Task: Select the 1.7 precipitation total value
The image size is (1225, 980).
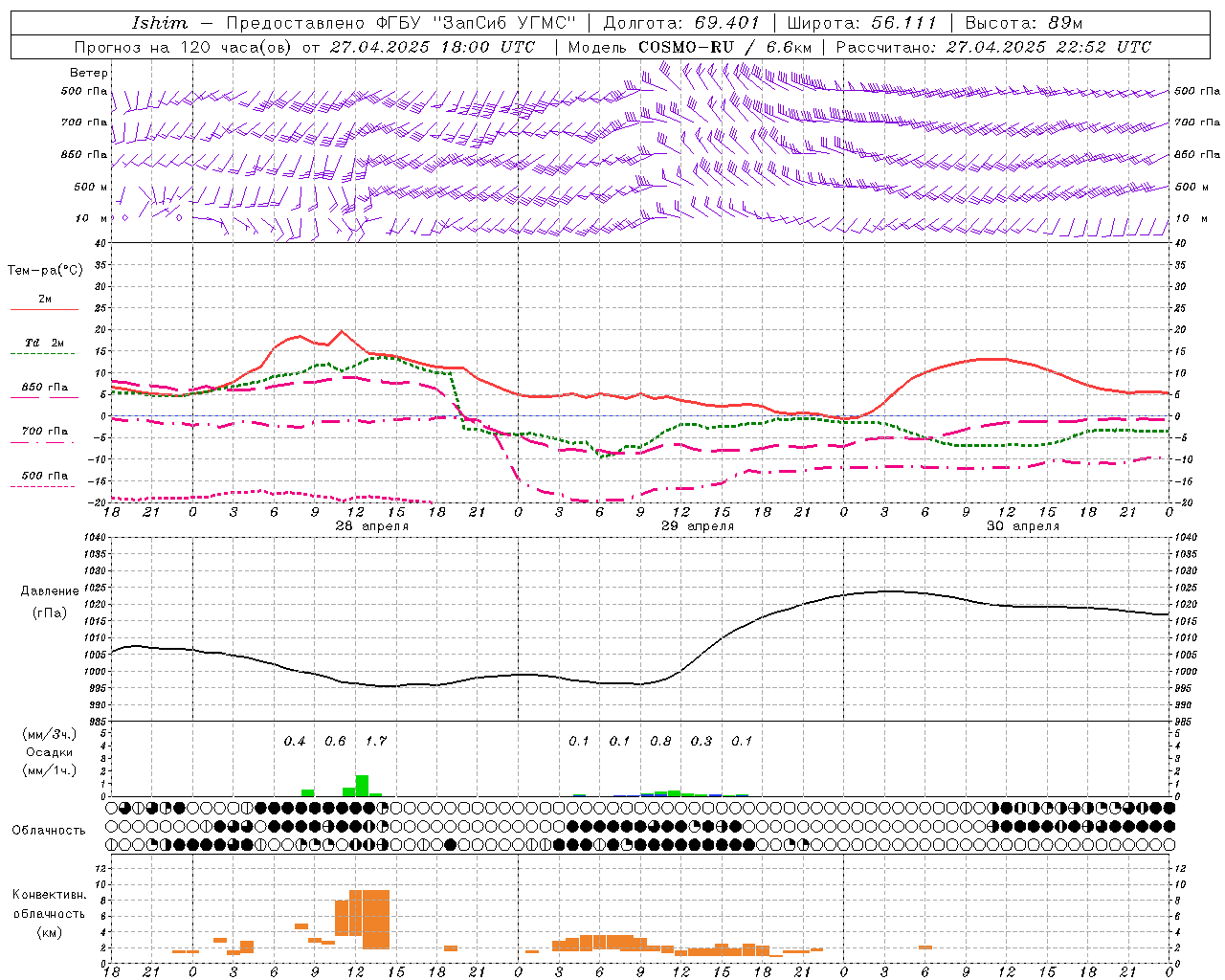Action: [376, 741]
